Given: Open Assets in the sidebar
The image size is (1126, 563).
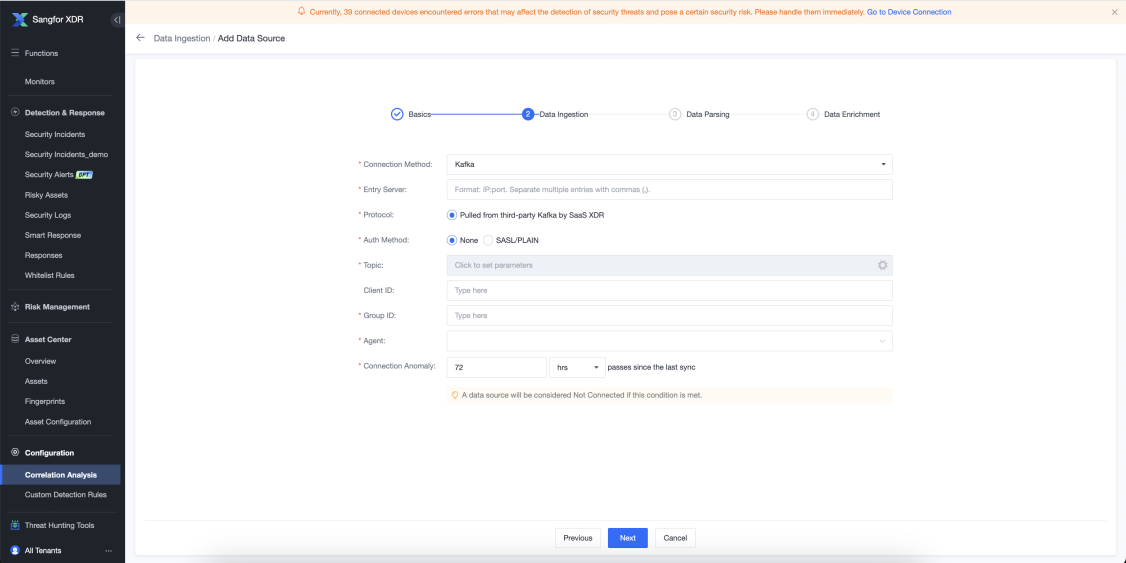Looking at the screenshot, I should pos(36,381).
